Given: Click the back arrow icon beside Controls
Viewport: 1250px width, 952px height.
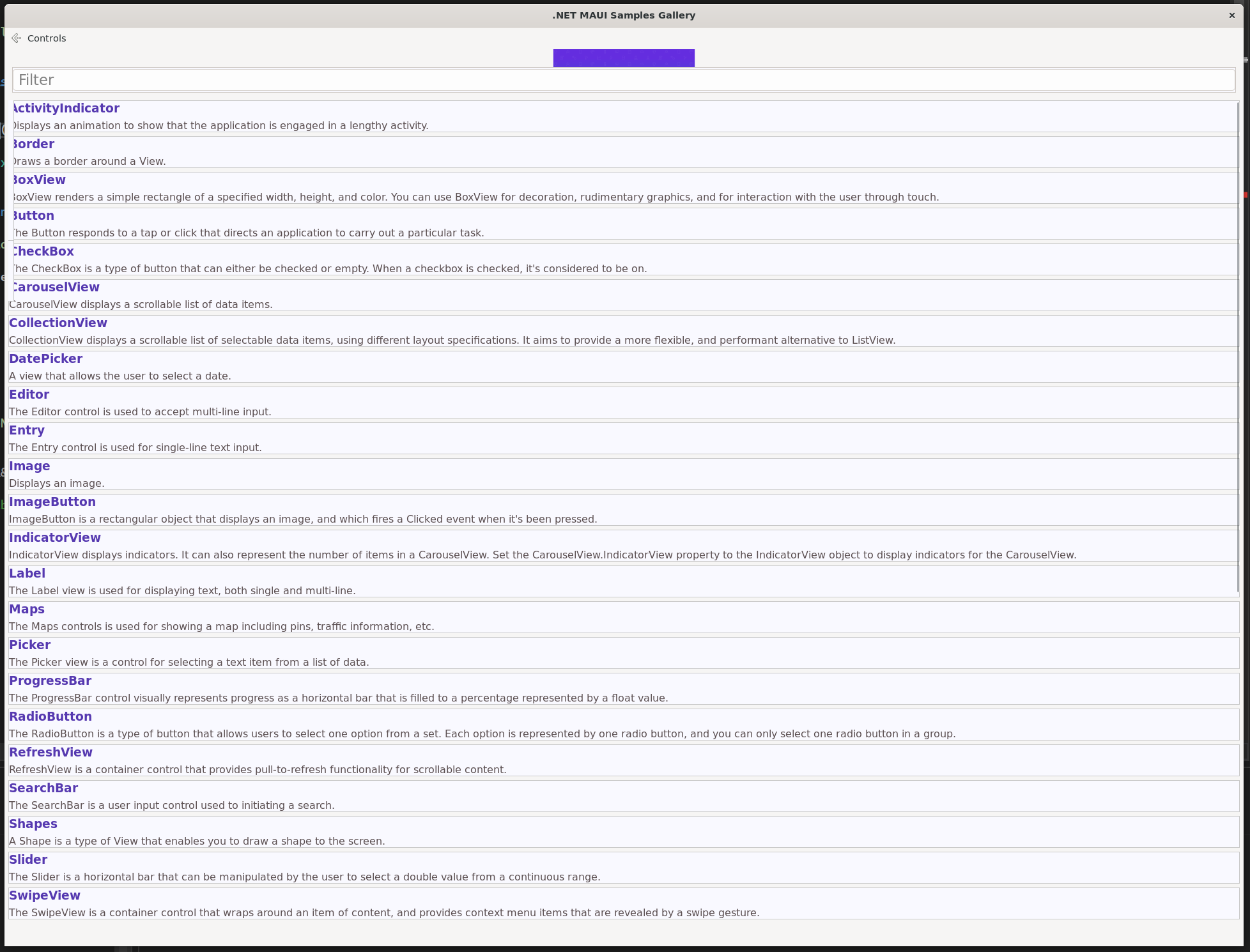Looking at the screenshot, I should tap(17, 38).
